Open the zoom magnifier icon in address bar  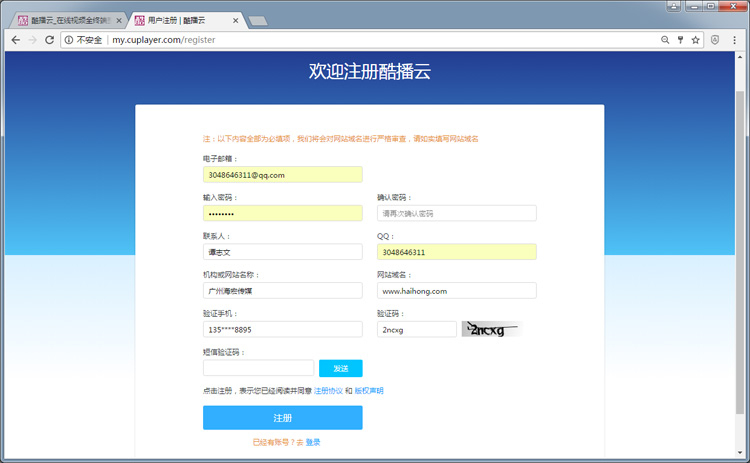665,40
